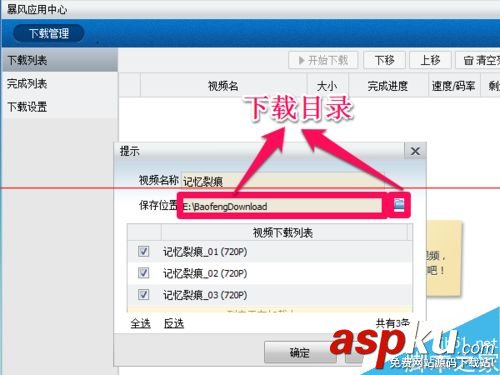This screenshot has width=500, height=375.
Task: Click 视频名 column header
Action: click(x=223, y=86)
